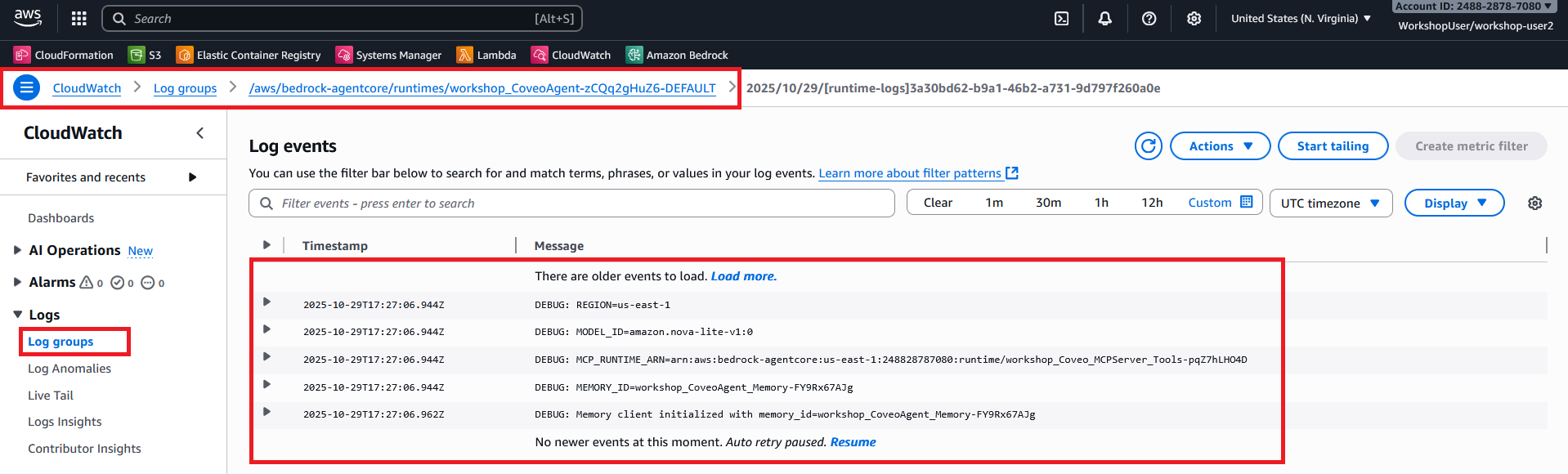The image size is (1568, 474).
Task: Sort by the Timestamp column header
Action: [x=334, y=246]
